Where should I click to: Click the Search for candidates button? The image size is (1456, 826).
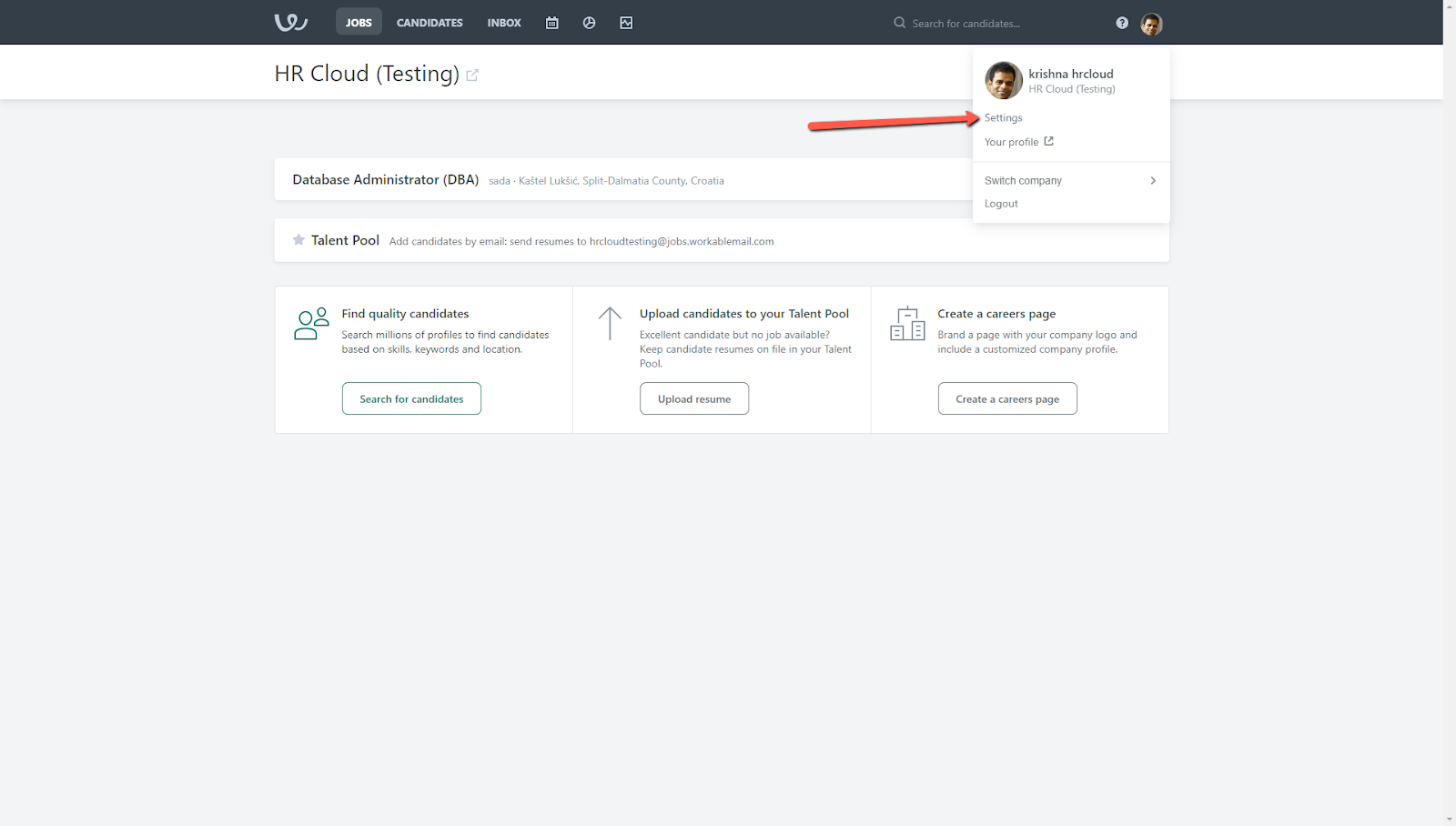click(x=411, y=398)
